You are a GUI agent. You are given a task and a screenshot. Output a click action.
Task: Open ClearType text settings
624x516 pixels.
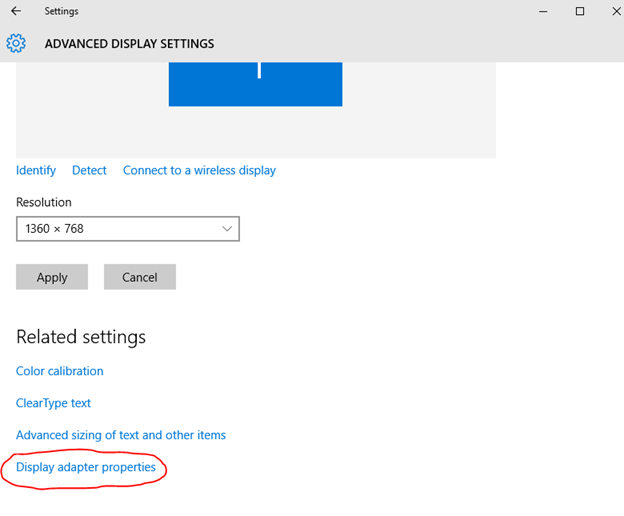coord(53,403)
